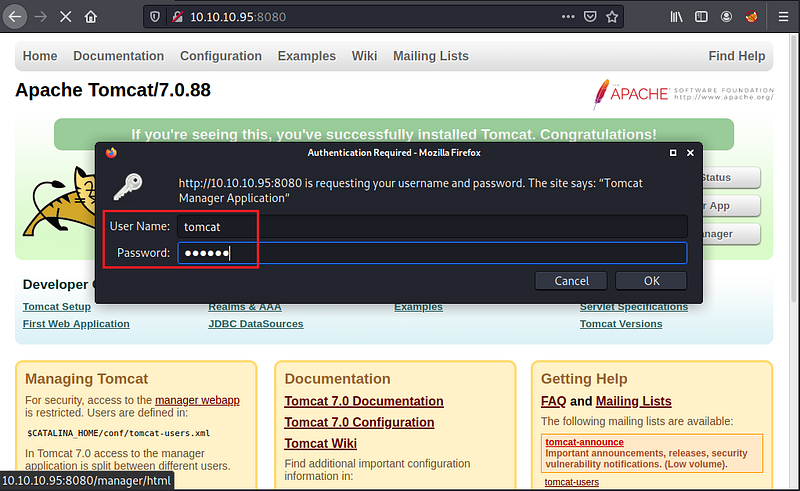Screen dimensions: 800x491
Task: Open Find Help nav item
Action: pyautogui.click(x=737, y=56)
